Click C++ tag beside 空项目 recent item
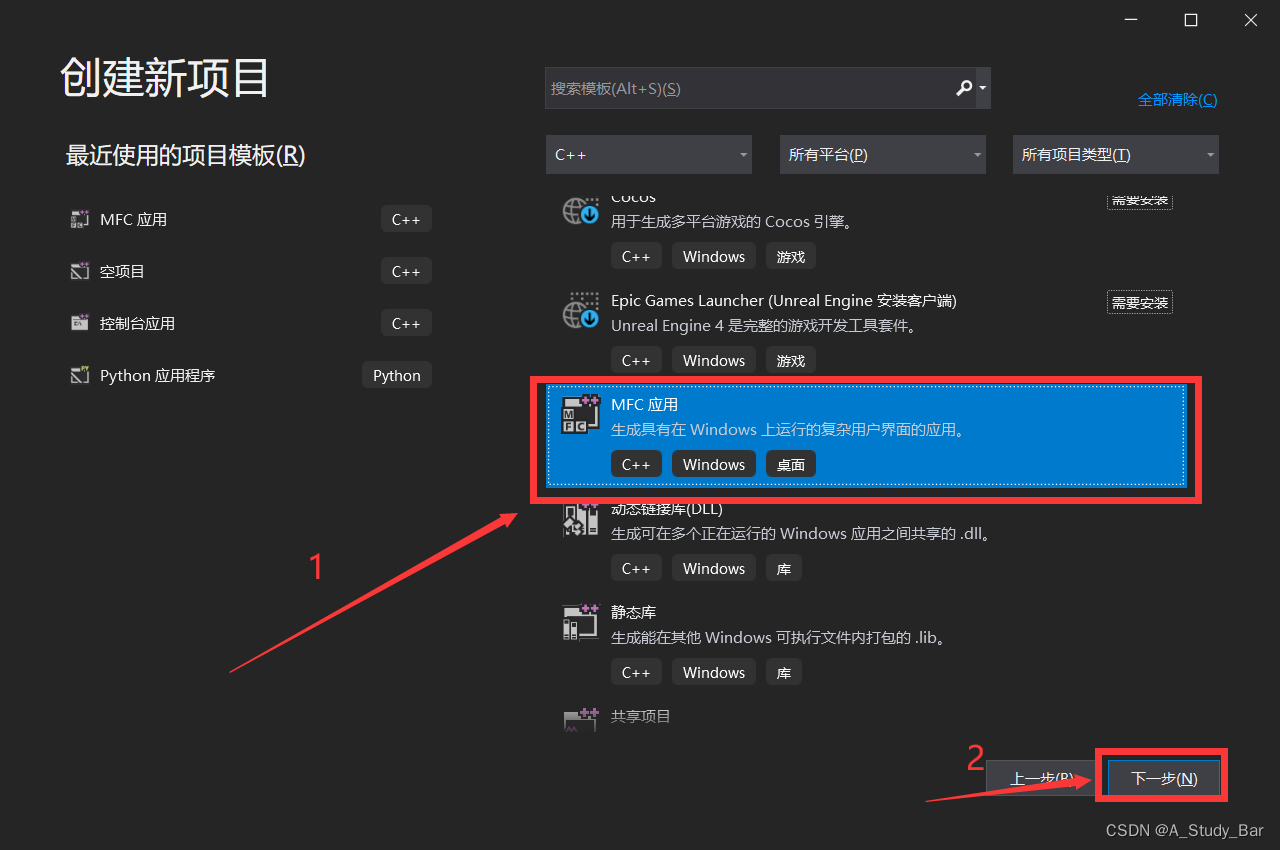 pyautogui.click(x=406, y=271)
